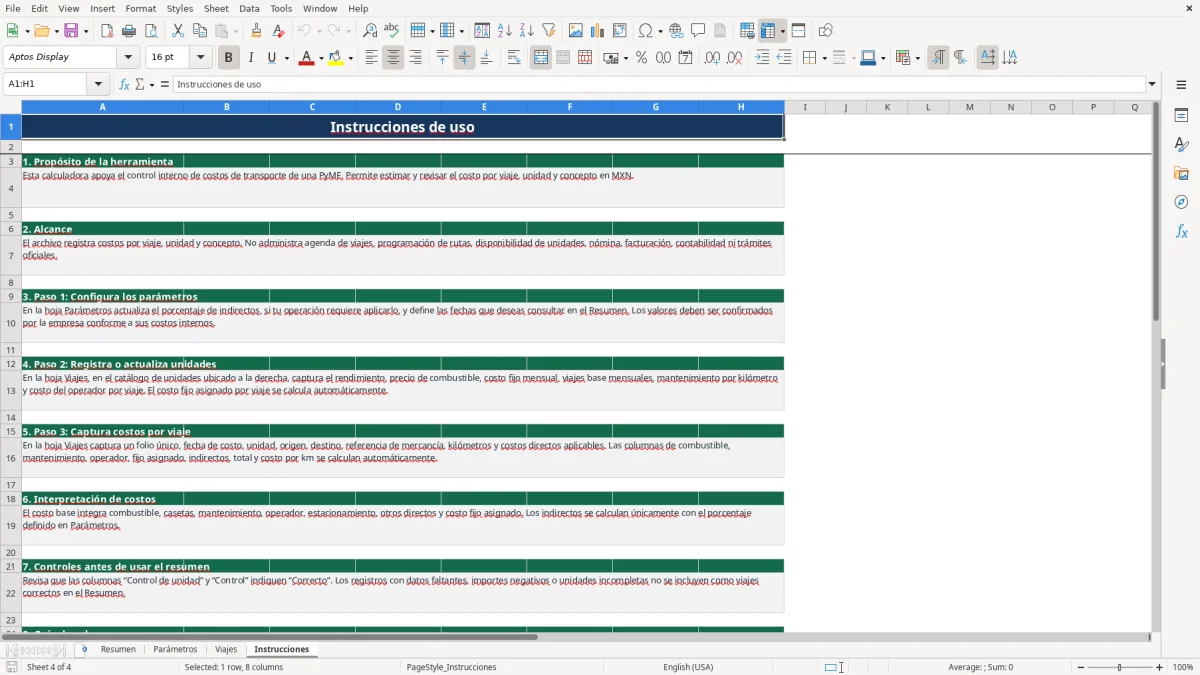This screenshot has width=1200, height=675.
Task: Switch to the Viajes sheet tab
Action: pos(226,649)
